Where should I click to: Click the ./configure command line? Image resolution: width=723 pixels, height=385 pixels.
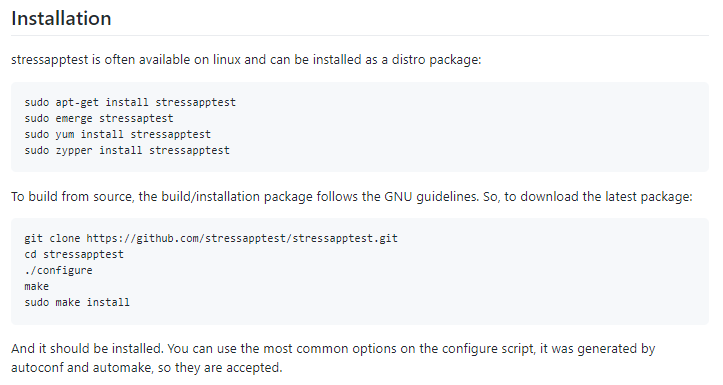pyautogui.click(x=58, y=271)
